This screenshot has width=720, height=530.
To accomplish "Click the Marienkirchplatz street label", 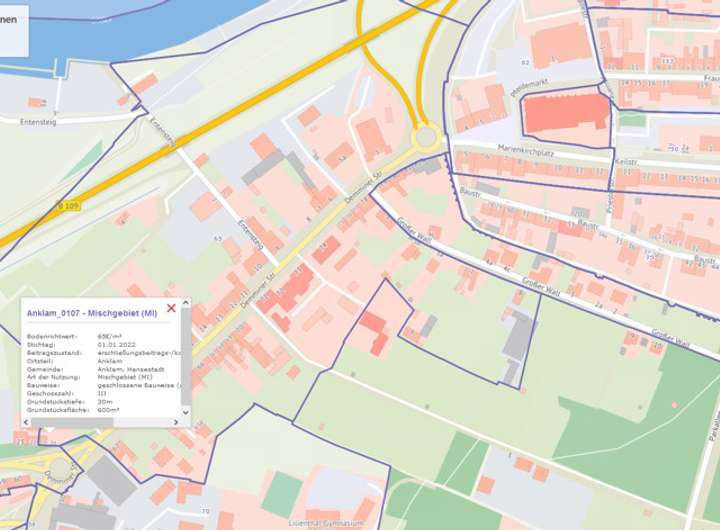I will [x=525, y=153].
